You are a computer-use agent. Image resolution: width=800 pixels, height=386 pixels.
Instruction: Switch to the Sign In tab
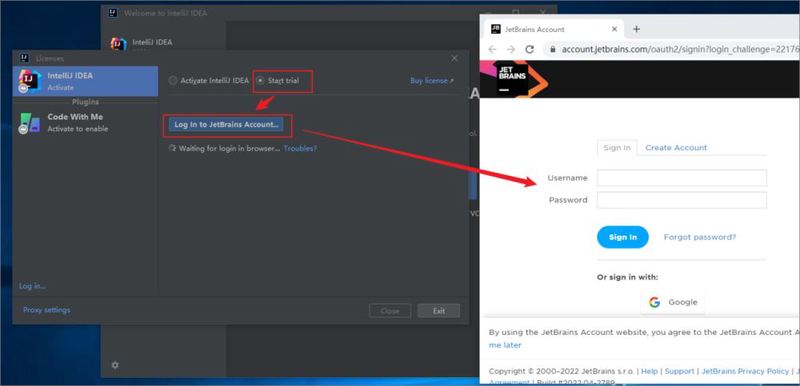[x=617, y=148]
